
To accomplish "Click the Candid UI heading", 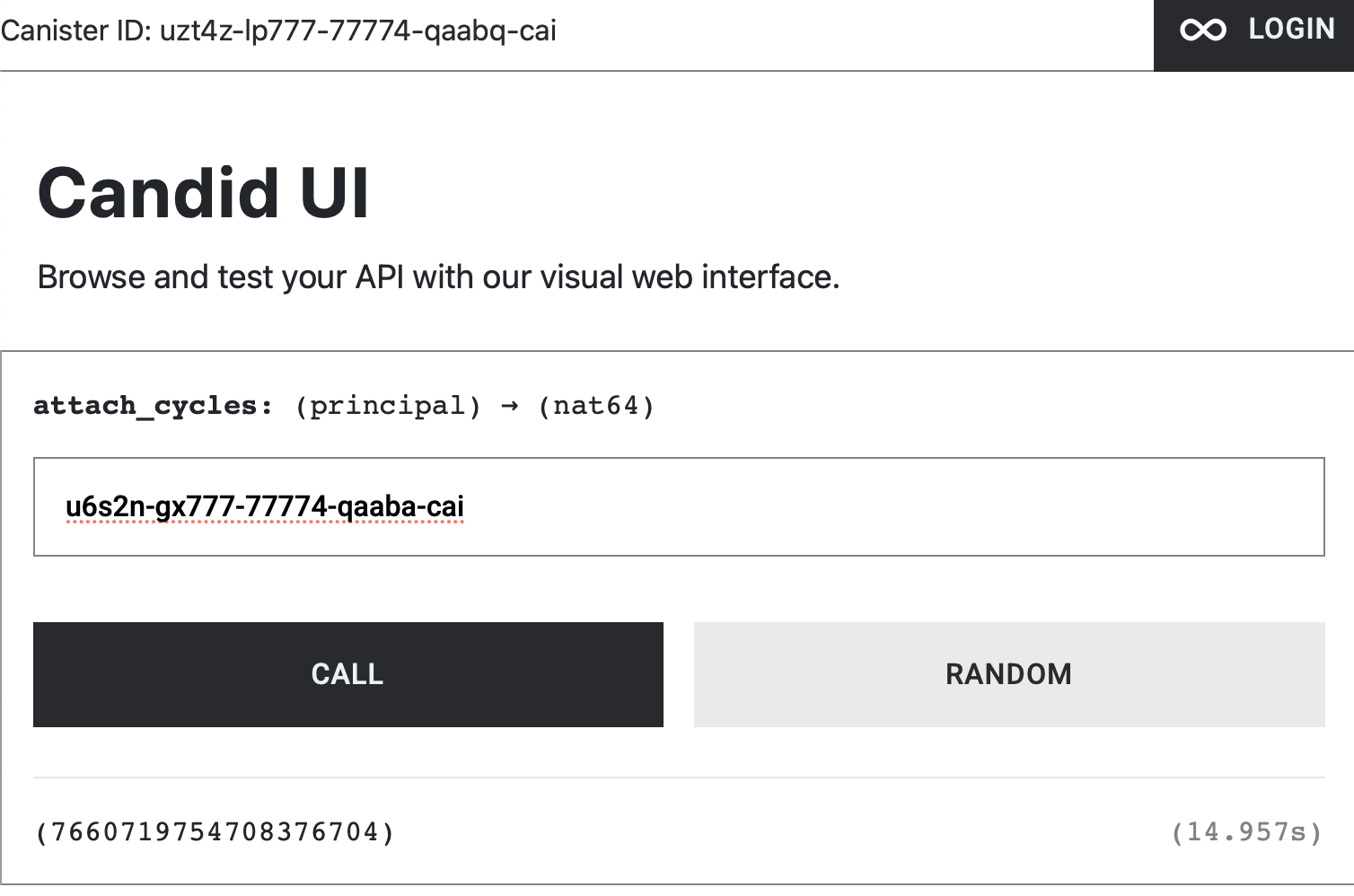I will [203, 192].
